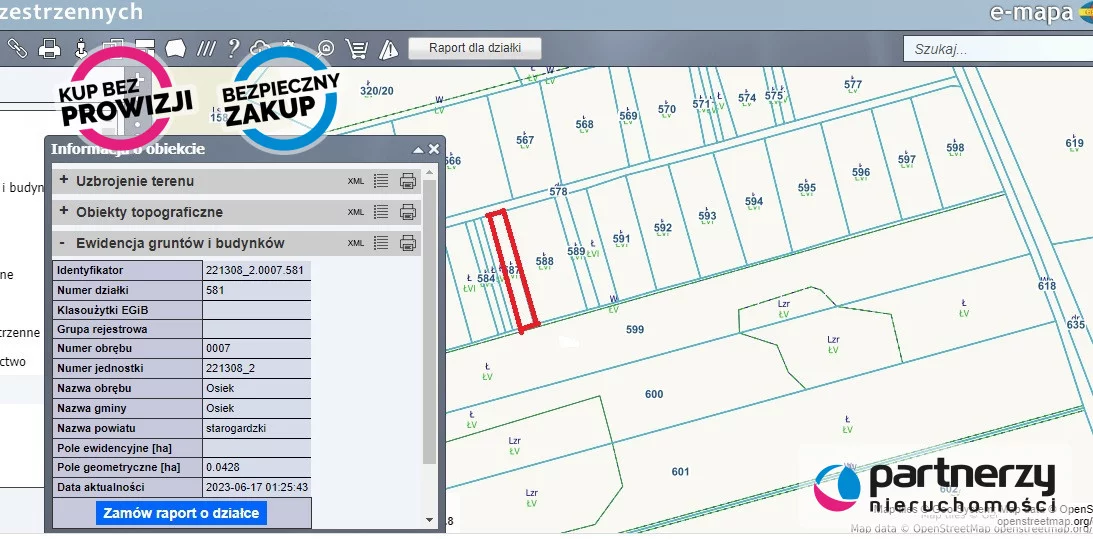The width and height of the screenshot is (1093, 539).
Task: Expand the Obiekty topograficzne section
Action: [x=64, y=212]
